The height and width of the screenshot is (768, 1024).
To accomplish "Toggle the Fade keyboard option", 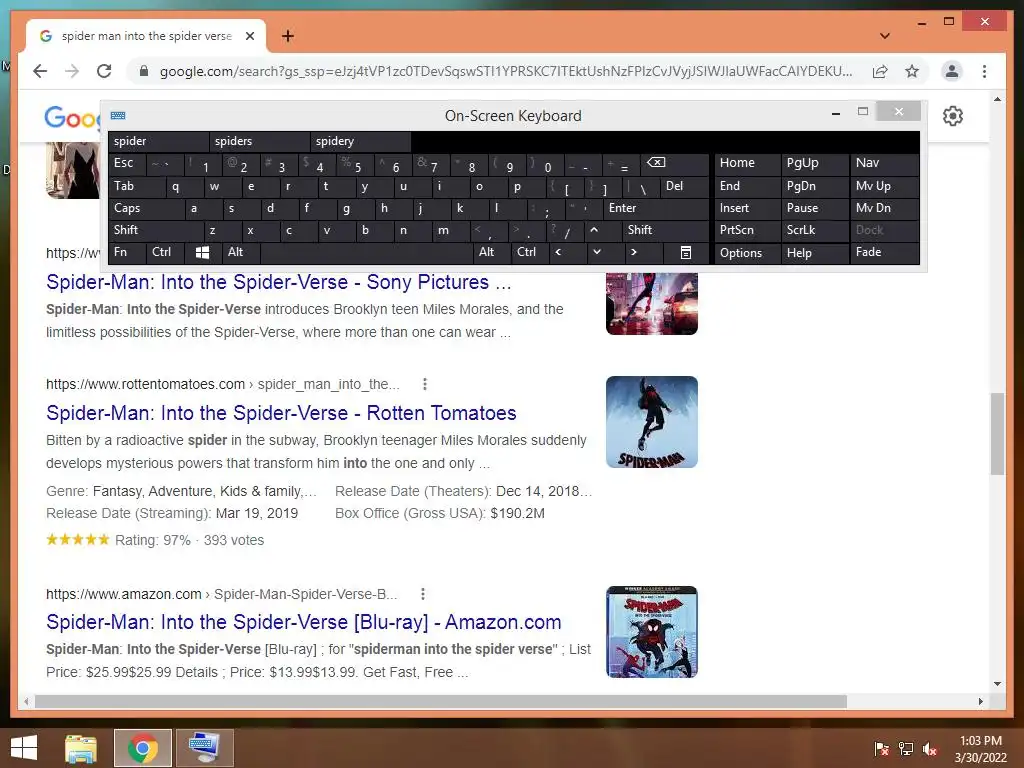I will click(x=884, y=252).
